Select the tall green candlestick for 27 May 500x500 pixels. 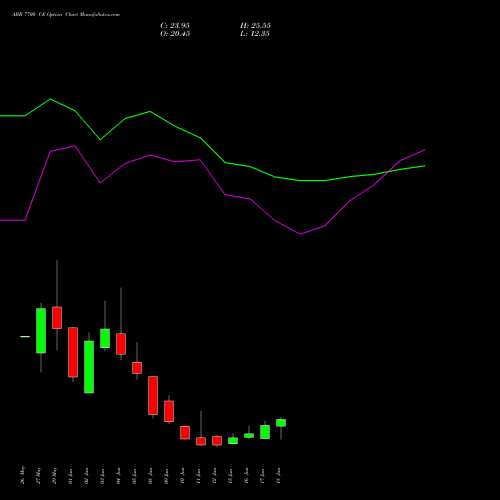(41, 331)
